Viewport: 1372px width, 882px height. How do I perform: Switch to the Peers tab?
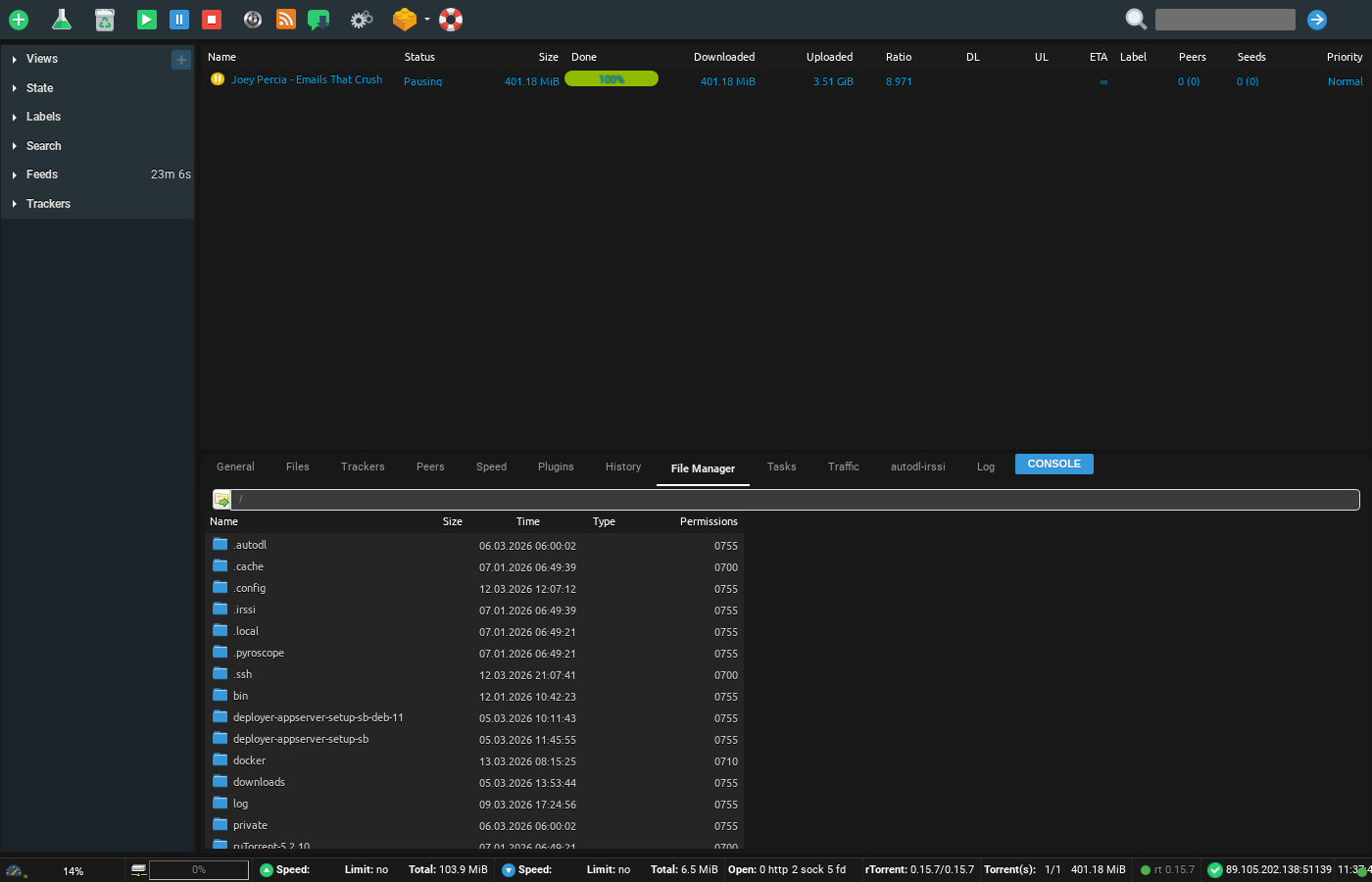point(430,466)
